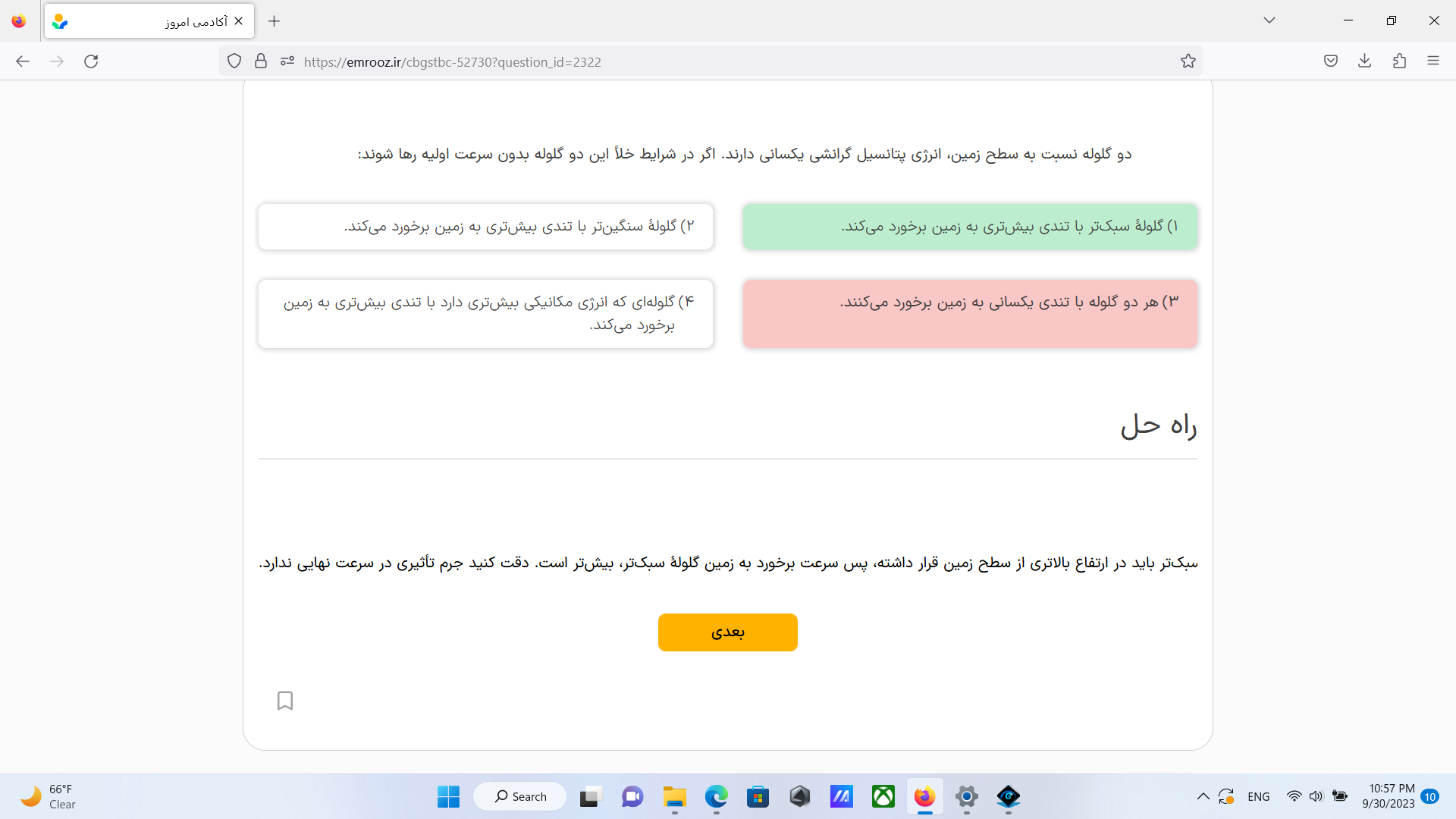Bookmark this question with the flag icon
1456x819 pixels.
pos(285,700)
